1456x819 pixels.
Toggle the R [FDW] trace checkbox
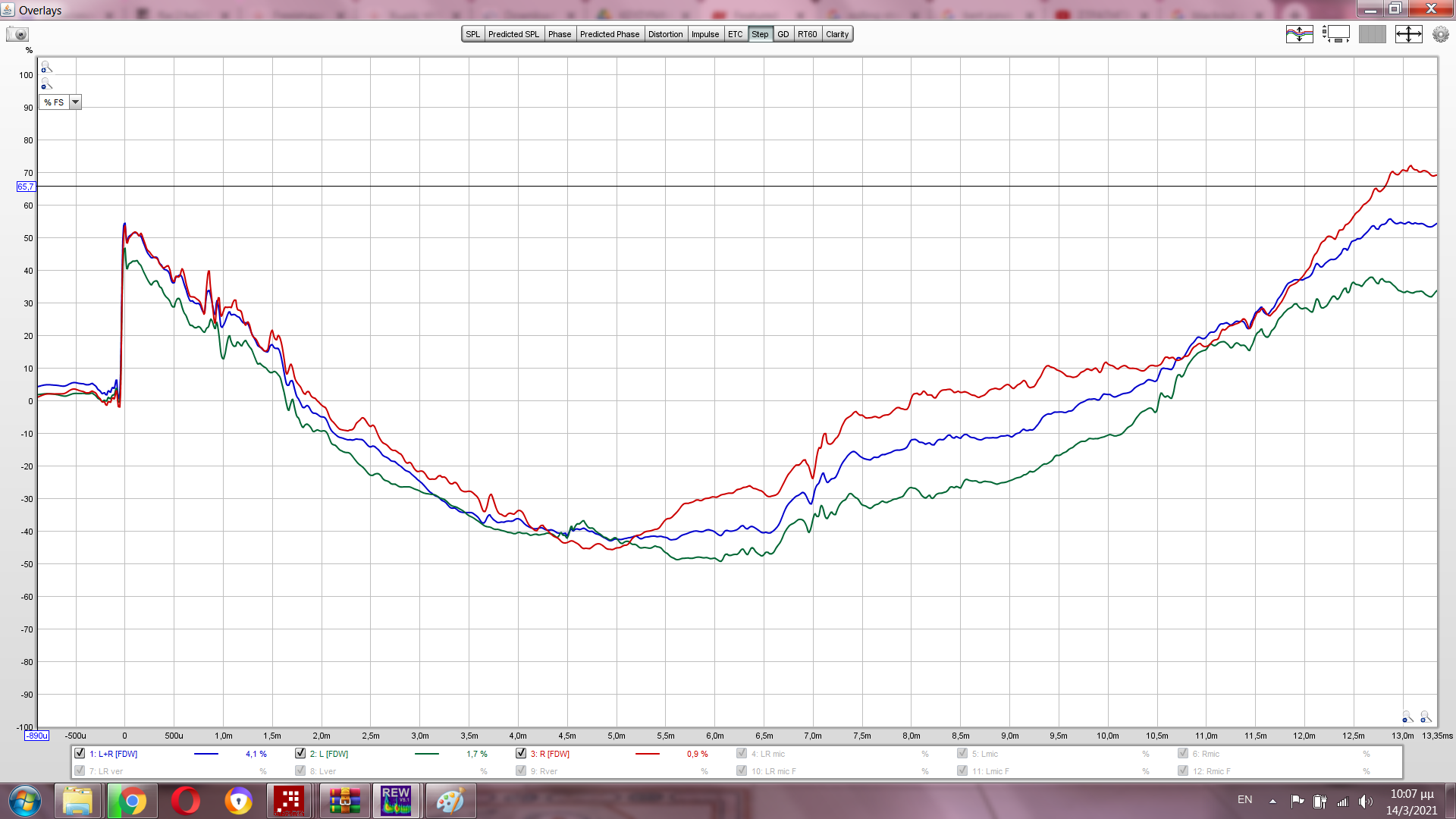[521, 753]
